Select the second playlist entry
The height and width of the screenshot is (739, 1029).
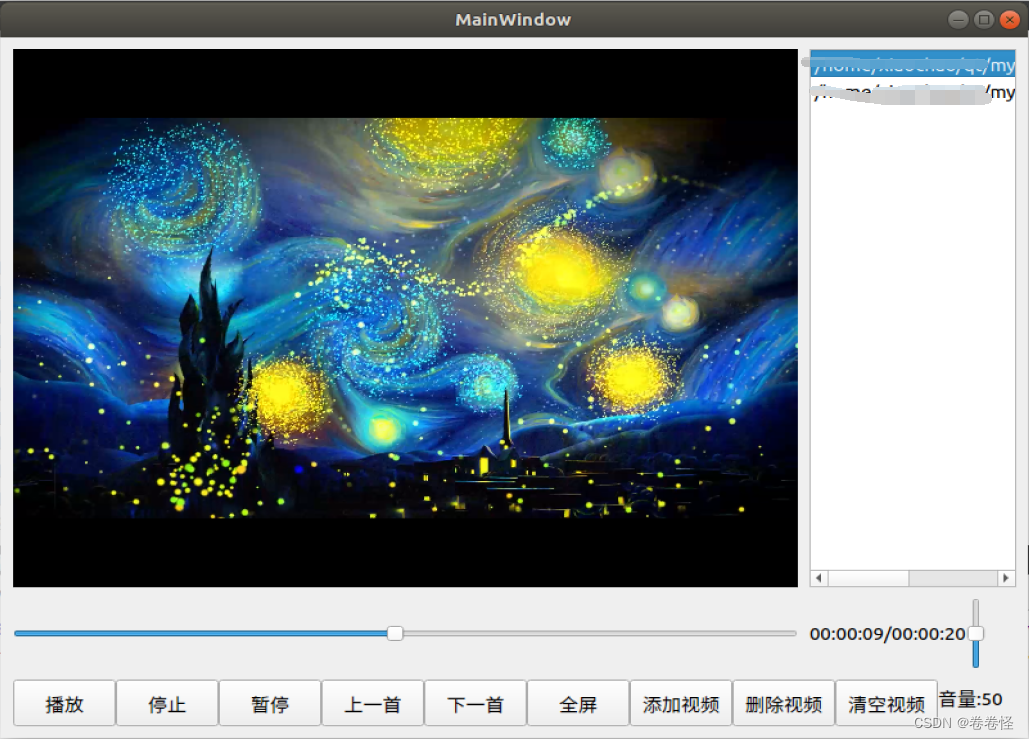point(913,91)
